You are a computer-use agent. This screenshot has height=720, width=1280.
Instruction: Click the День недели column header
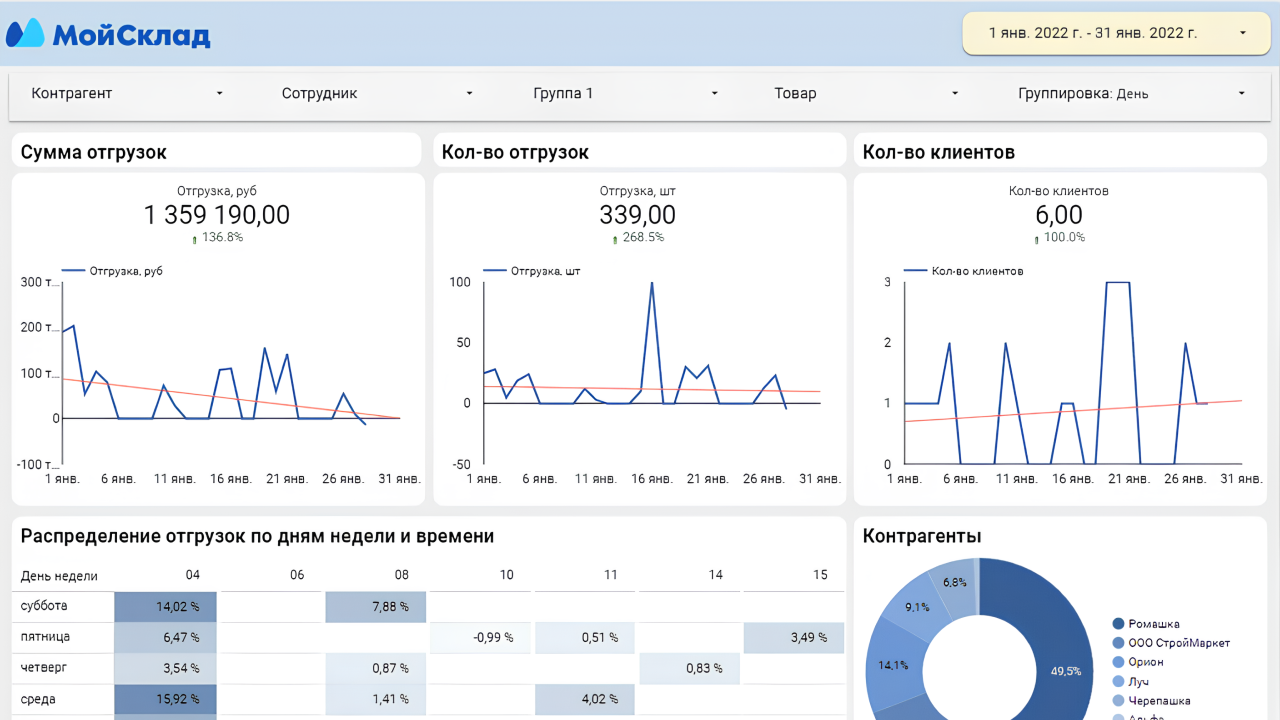(59, 576)
